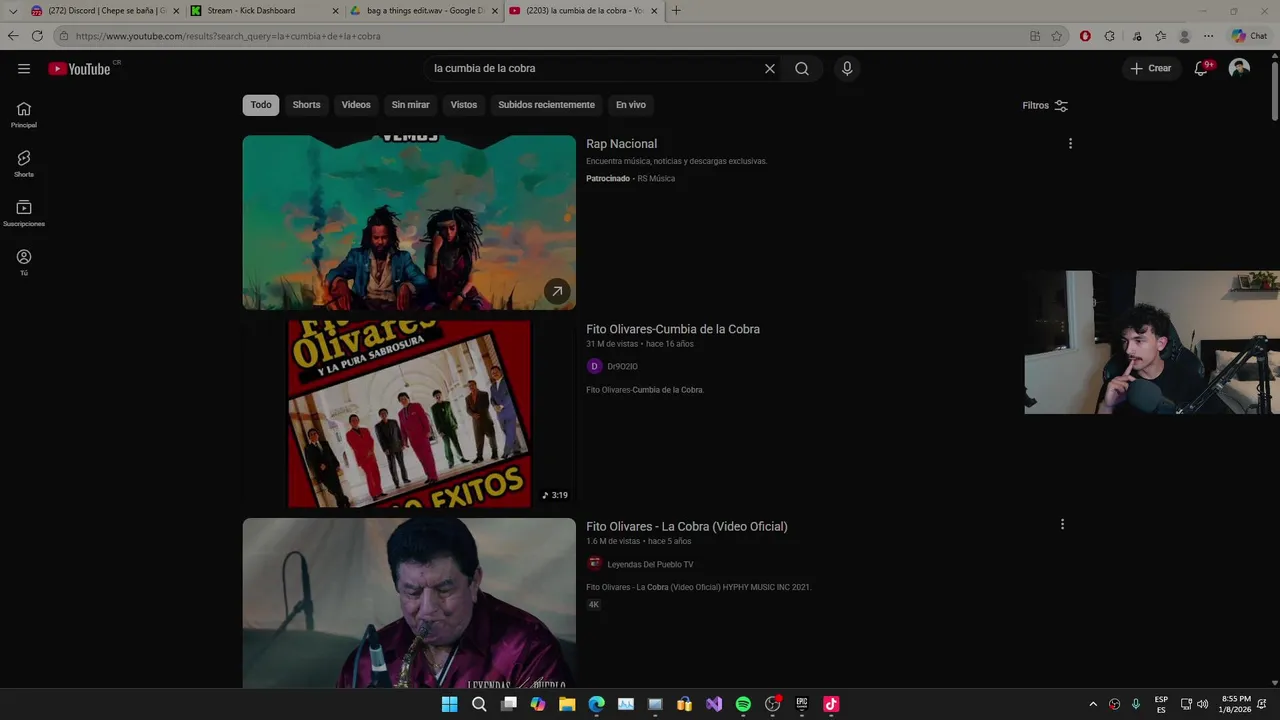Viewport: 1280px width, 720px height.
Task: Open the Fito Olivares Exitos thumbnail
Action: [409, 414]
